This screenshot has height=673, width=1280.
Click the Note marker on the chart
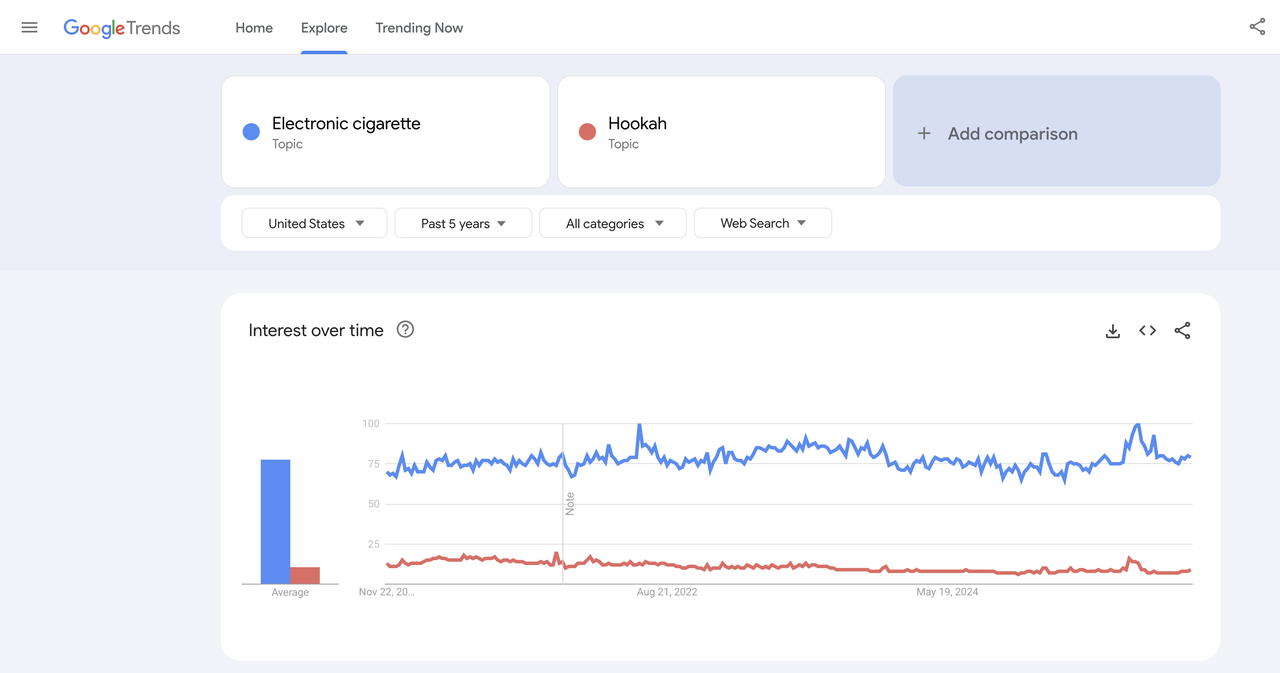click(x=570, y=503)
